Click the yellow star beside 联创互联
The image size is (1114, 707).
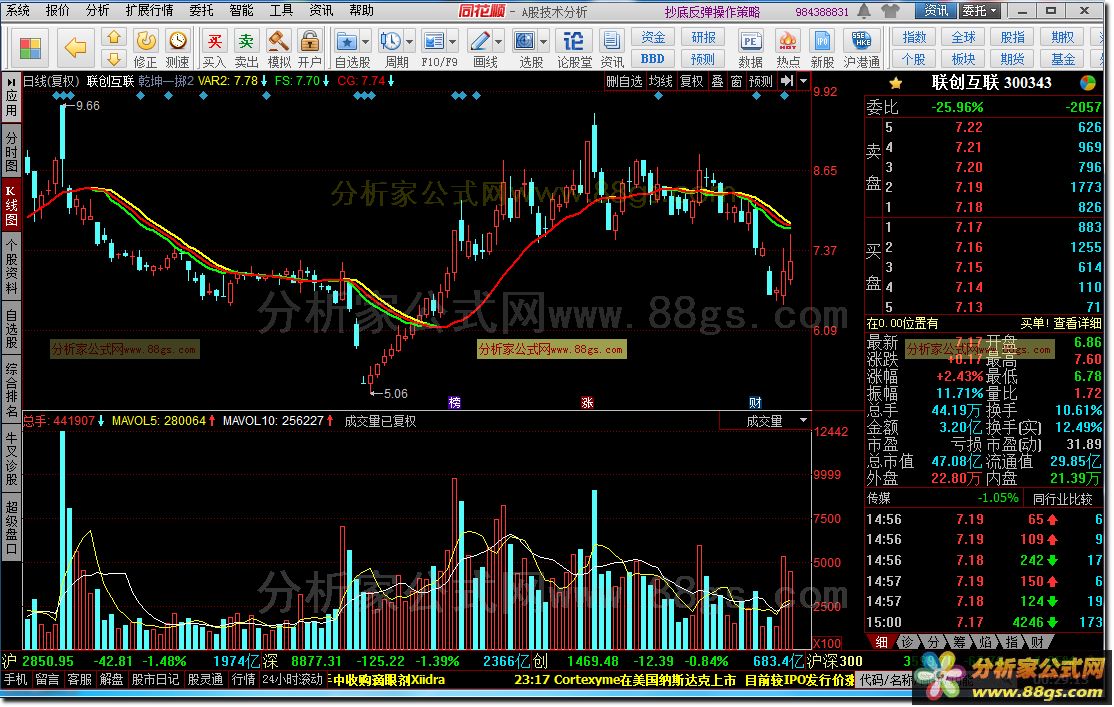point(895,83)
